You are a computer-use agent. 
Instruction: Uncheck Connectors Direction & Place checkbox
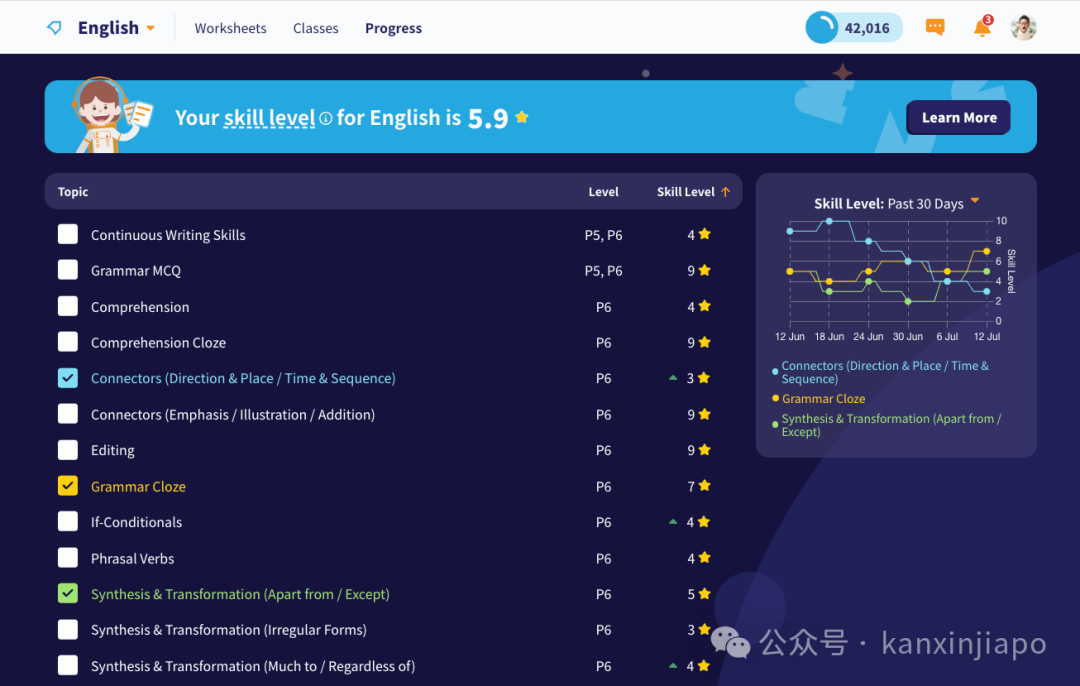68,378
